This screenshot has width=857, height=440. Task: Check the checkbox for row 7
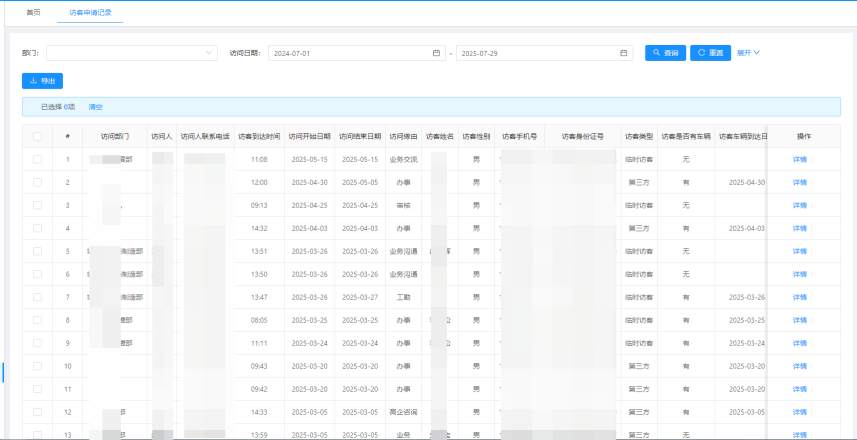[x=37, y=297]
